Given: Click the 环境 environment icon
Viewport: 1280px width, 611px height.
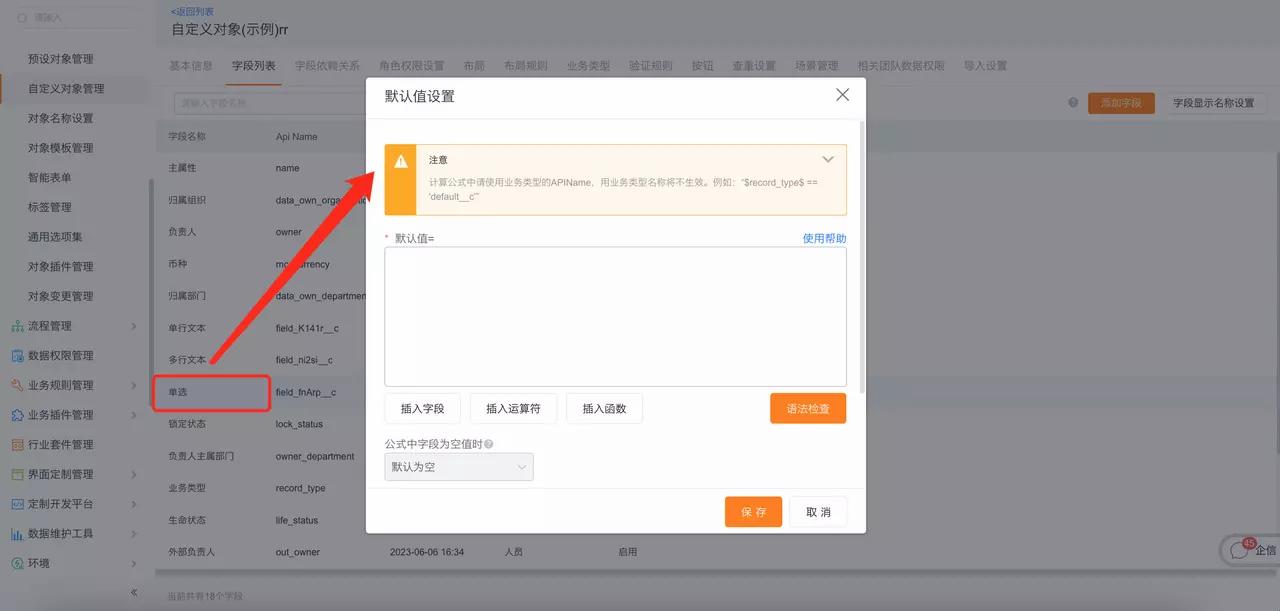Looking at the screenshot, I should pyautogui.click(x=18, y=563).
